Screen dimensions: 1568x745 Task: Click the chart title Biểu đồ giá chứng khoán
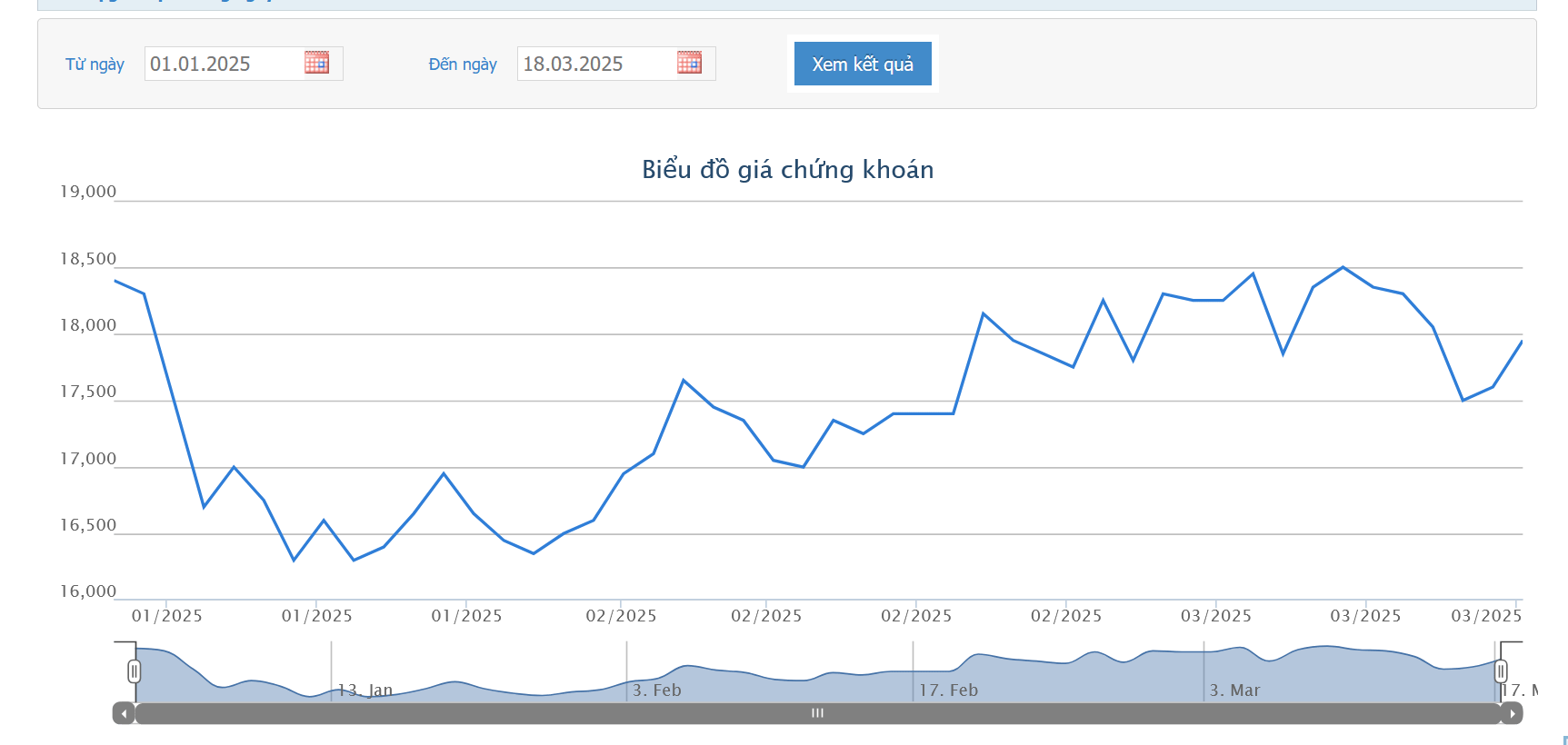(787, 170)
